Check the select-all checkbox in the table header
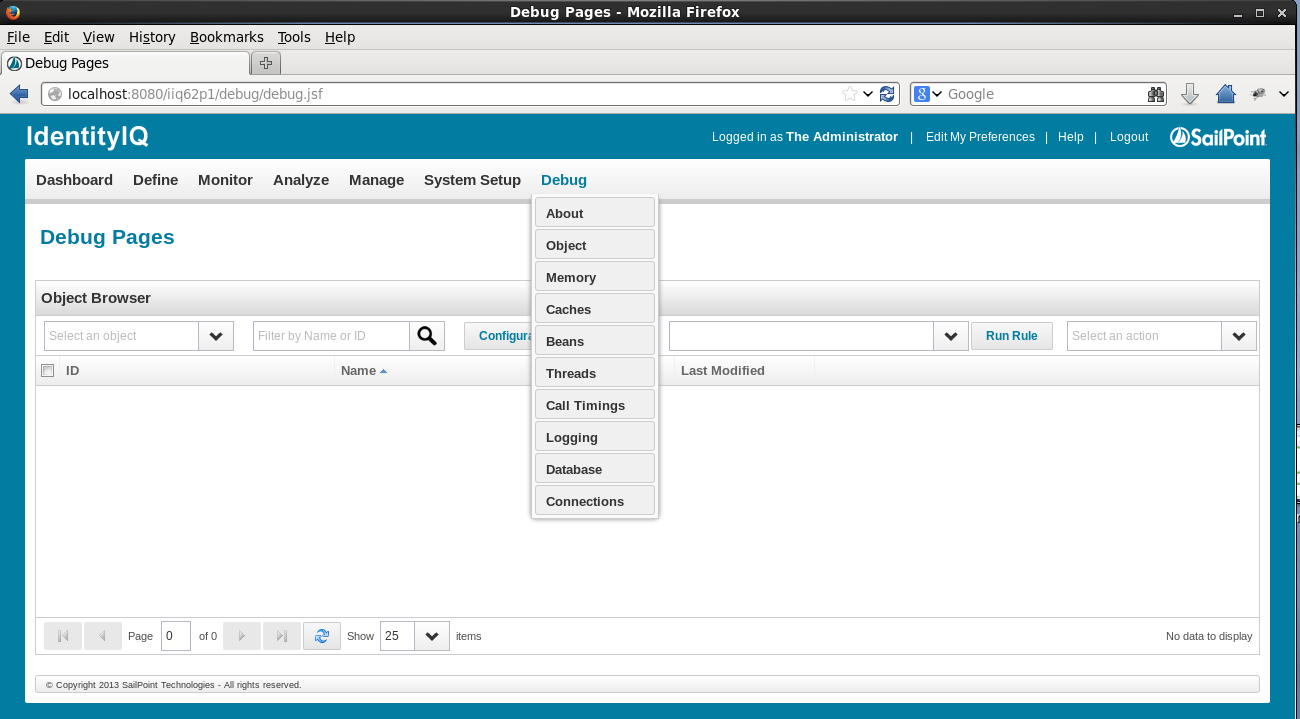Viewport: 1300px width, 719px height. tap(47, 370)
